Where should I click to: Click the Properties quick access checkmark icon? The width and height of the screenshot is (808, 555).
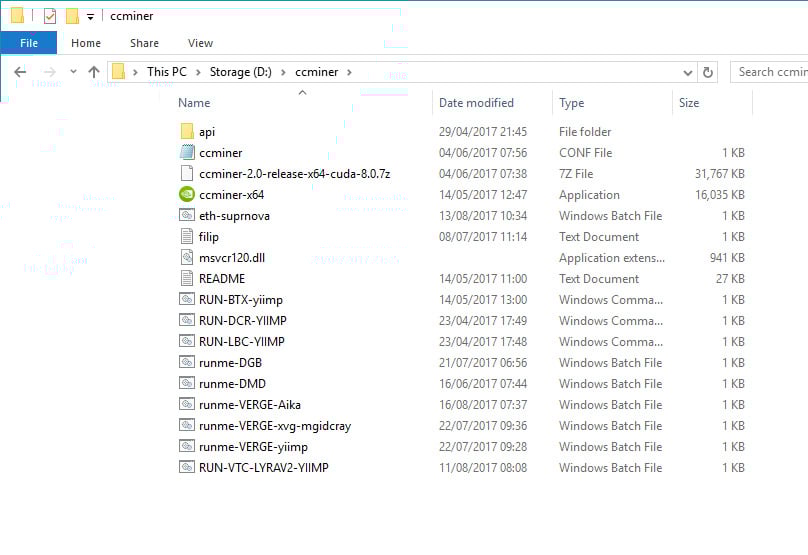[x=50, y=16]
